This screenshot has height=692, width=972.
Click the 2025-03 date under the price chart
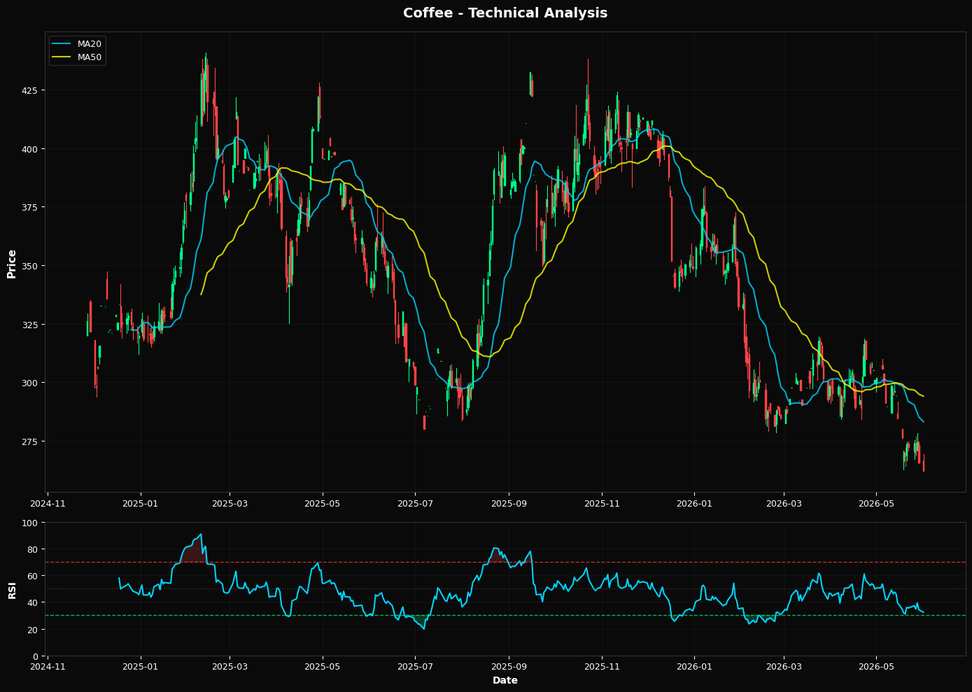[x=230, y=504]
